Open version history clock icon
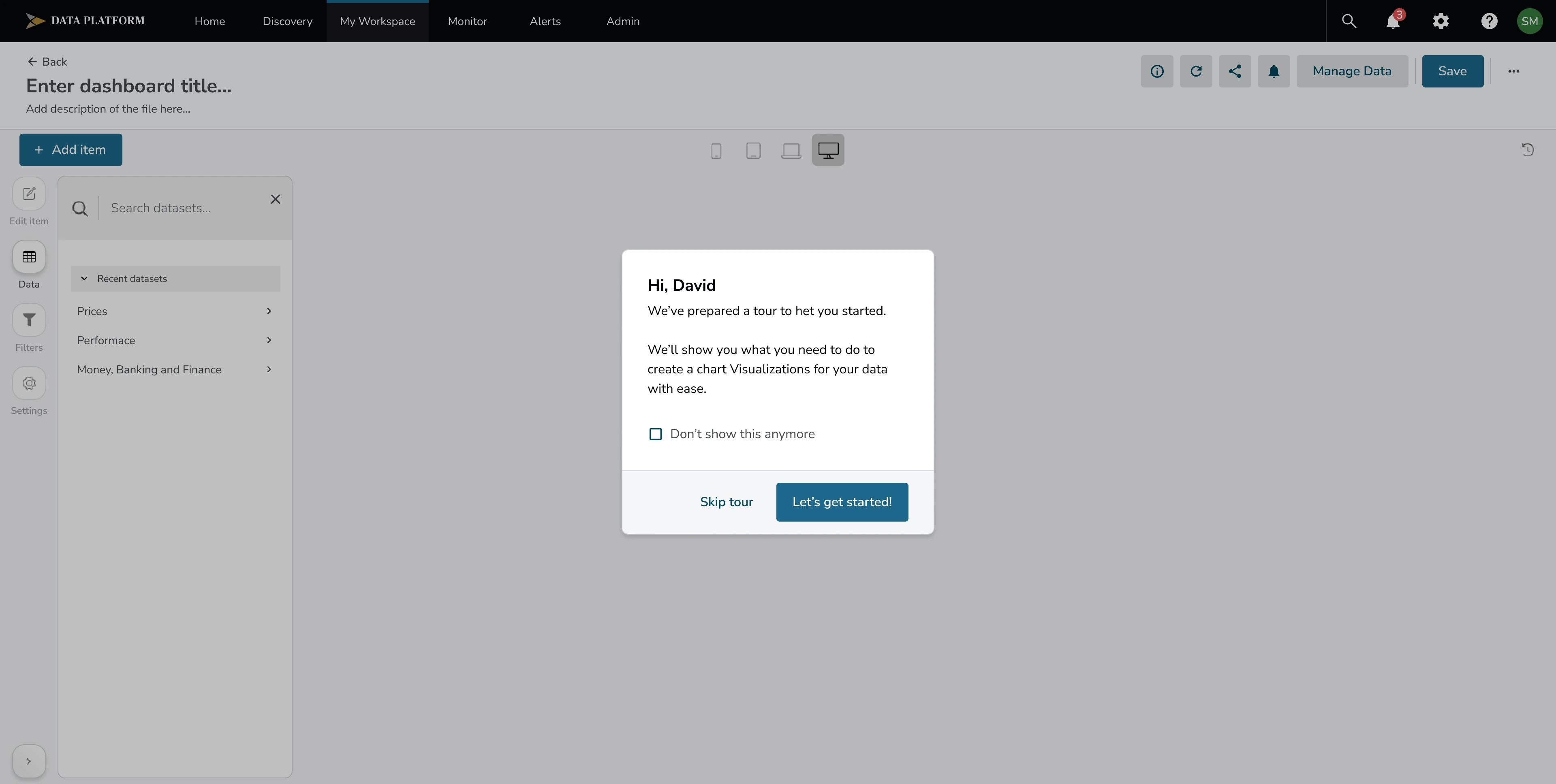1556x784 pixels. (x=1528, y=150)
